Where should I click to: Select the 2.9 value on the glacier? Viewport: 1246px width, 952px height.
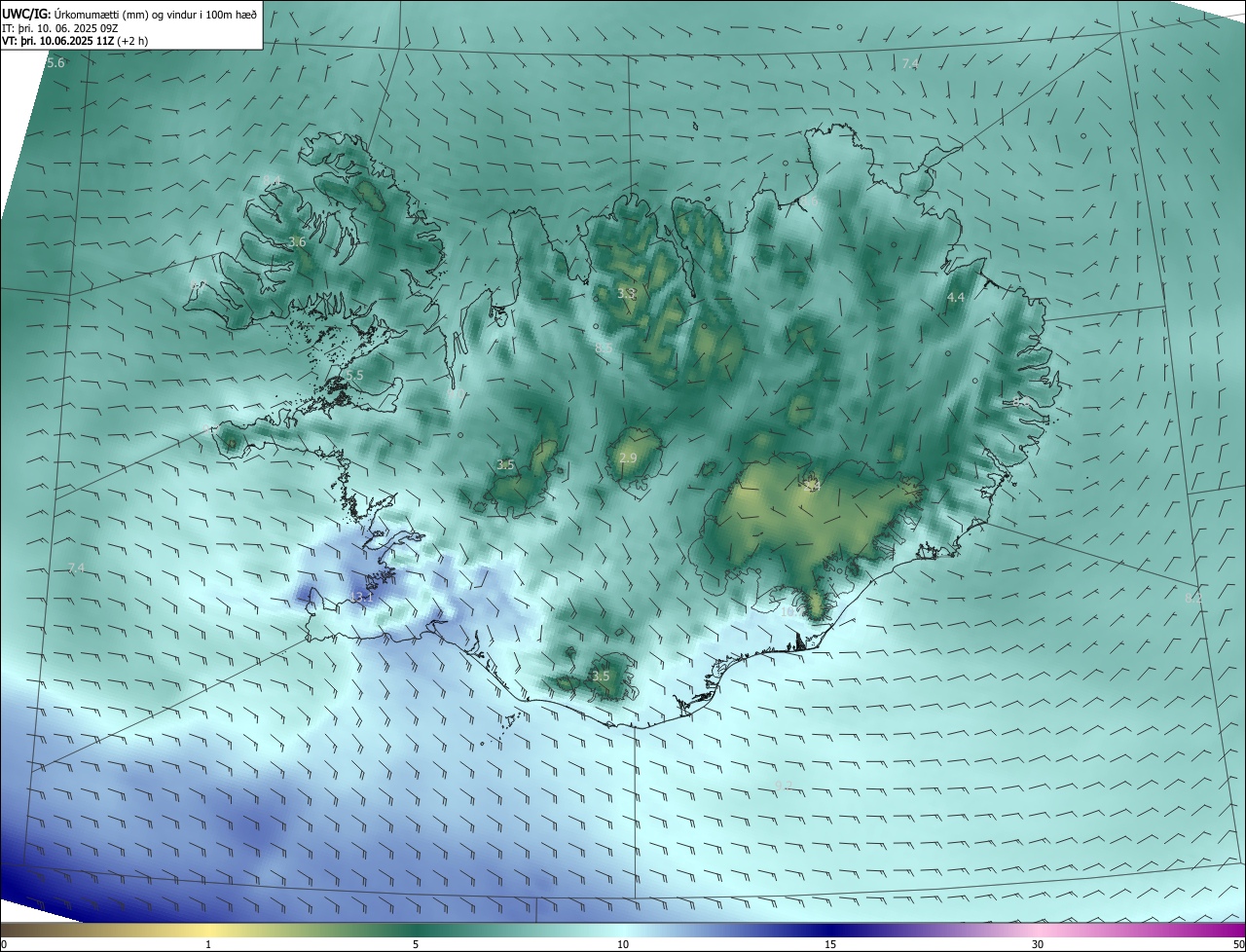pos(628,458)
